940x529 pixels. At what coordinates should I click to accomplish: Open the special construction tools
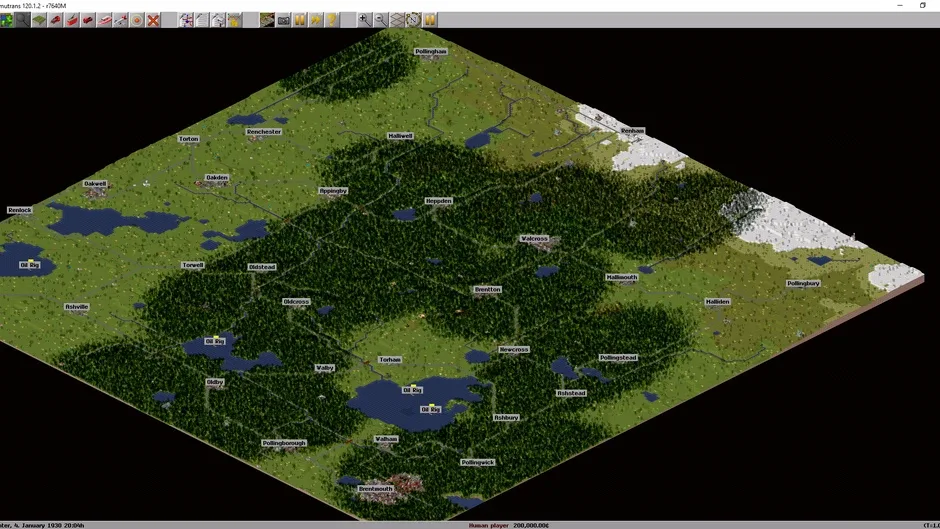(137, 20)
